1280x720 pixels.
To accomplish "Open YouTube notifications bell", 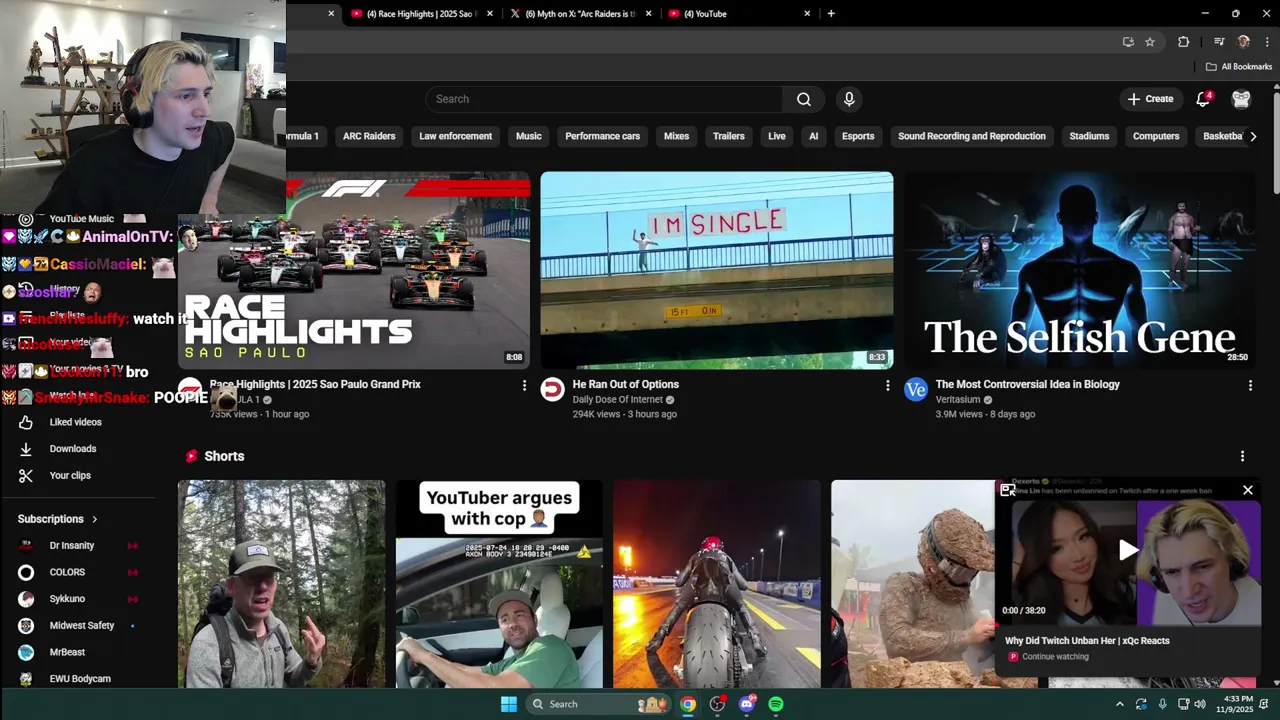I will 1204,99.
